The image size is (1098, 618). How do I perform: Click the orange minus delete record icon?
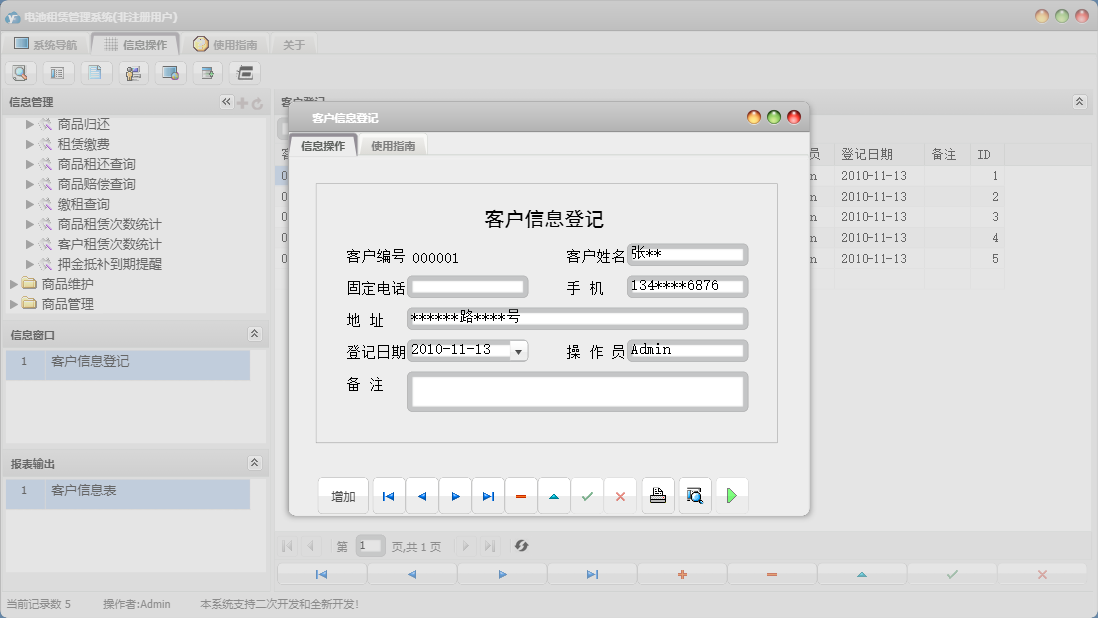[521, 496]
